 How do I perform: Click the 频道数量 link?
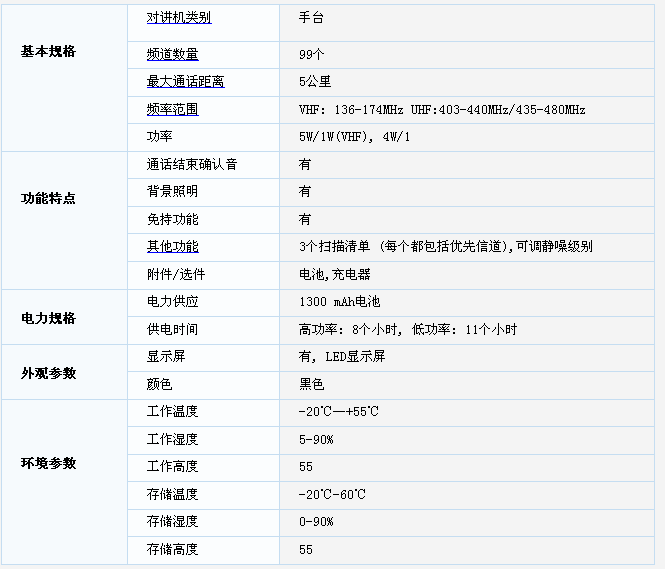pos(172,54)
